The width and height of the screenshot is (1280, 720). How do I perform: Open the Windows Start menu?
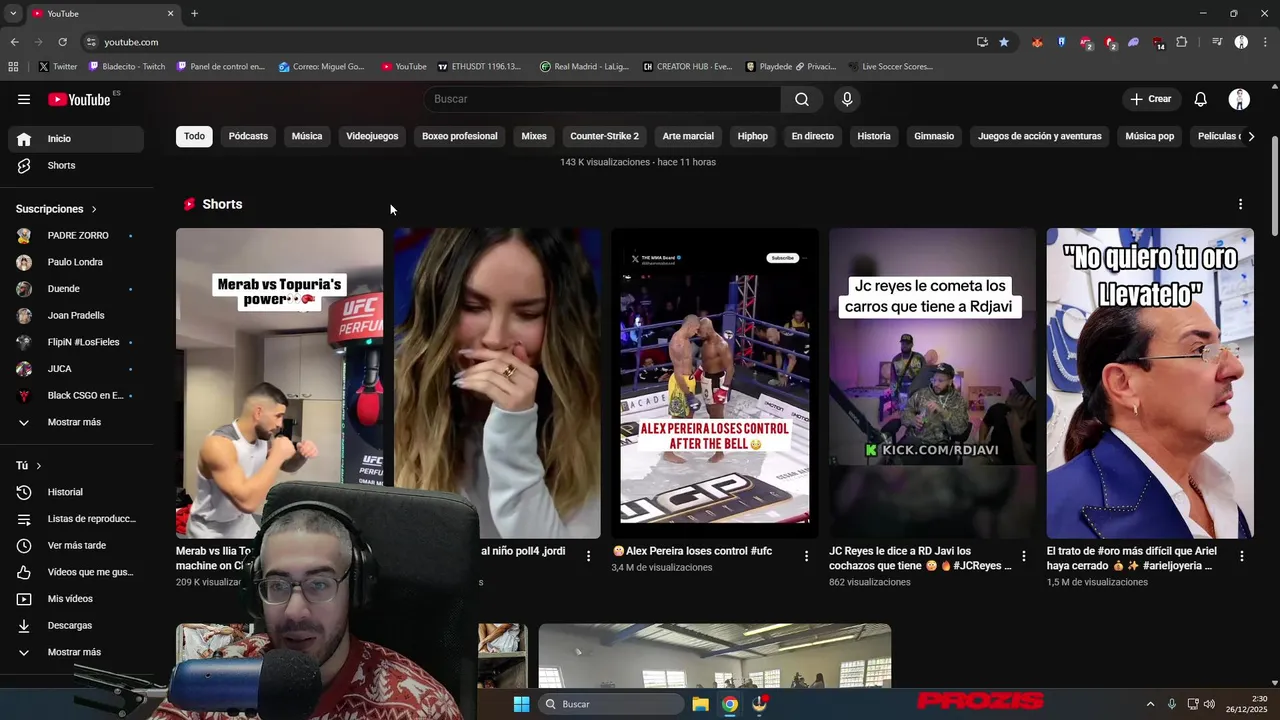[x=521, y=704]
